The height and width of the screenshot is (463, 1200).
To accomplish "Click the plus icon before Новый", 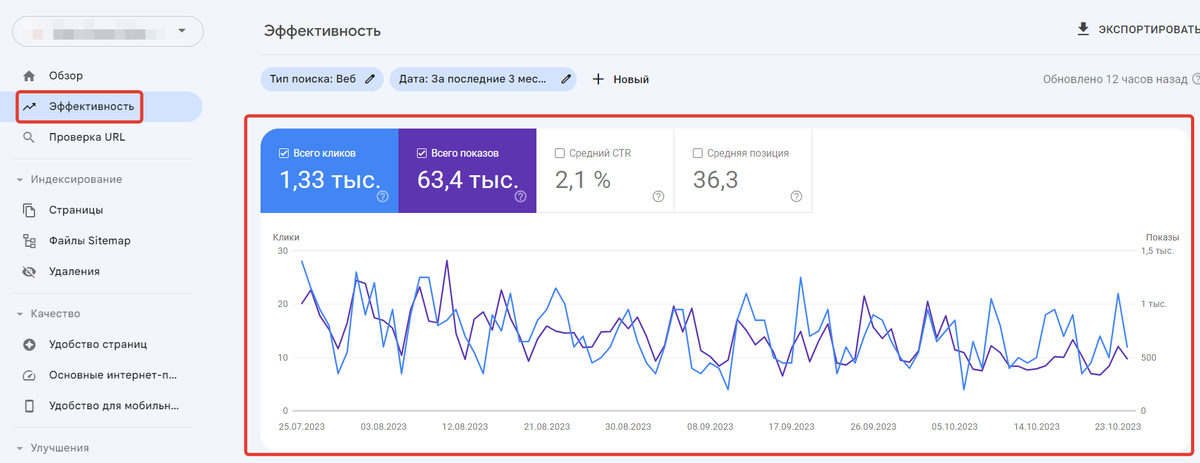I will pyautogui.click(x=598, y=79).
